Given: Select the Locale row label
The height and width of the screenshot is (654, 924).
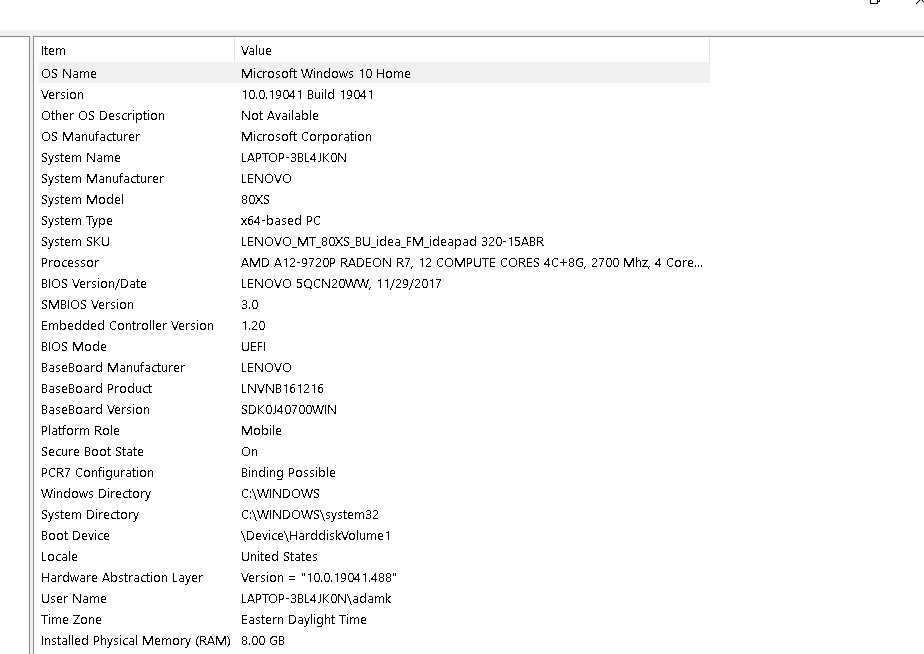Looking at the screenshot, I should pyautogui.click(x=60, y=557).
